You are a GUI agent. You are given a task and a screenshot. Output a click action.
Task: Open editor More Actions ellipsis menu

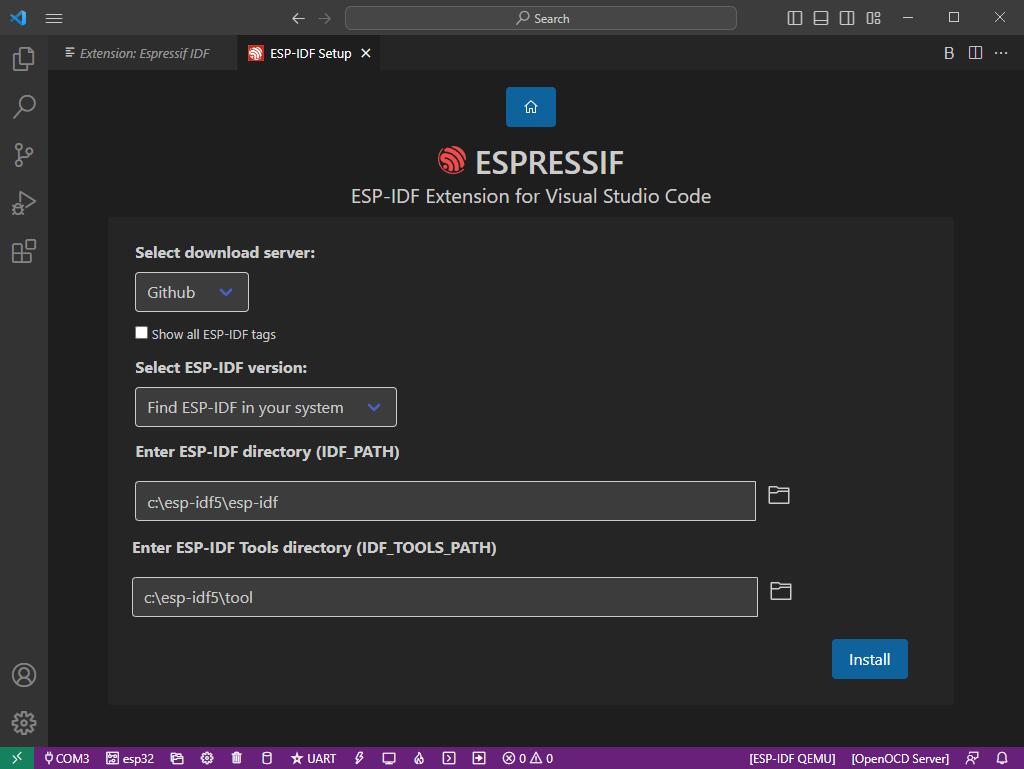coord(1001,53)
